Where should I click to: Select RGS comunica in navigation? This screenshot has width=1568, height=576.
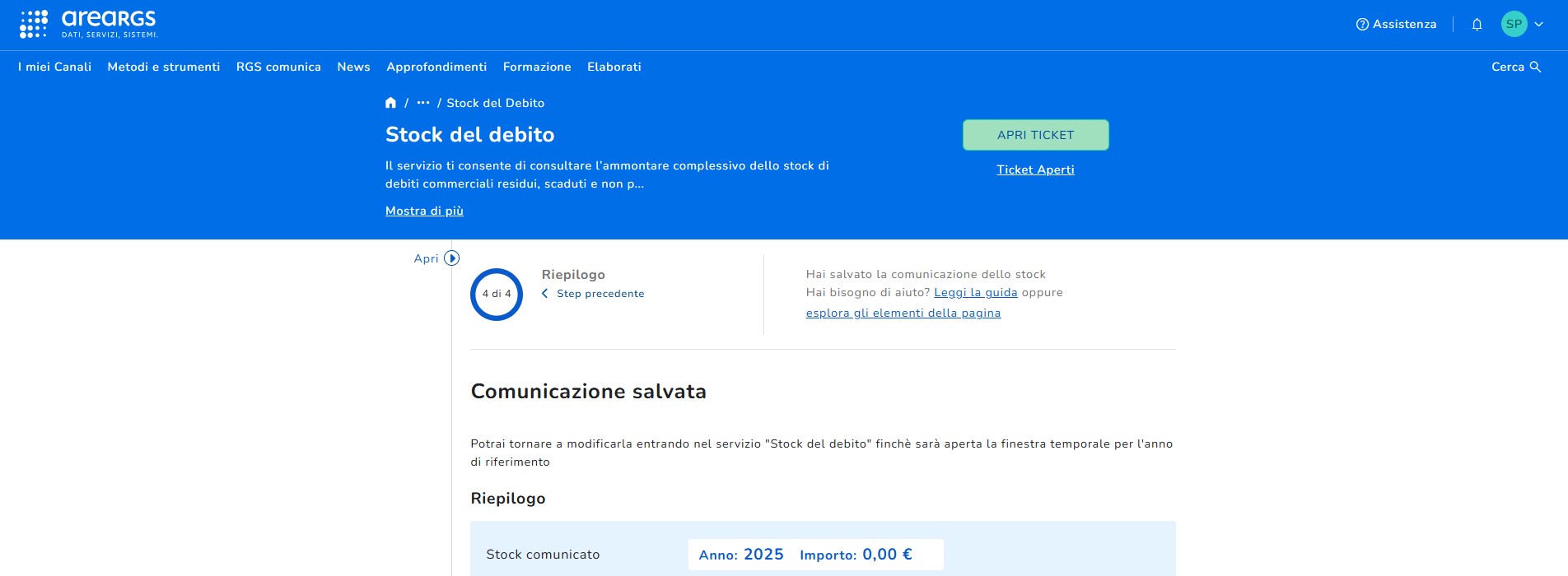(278, 67)
